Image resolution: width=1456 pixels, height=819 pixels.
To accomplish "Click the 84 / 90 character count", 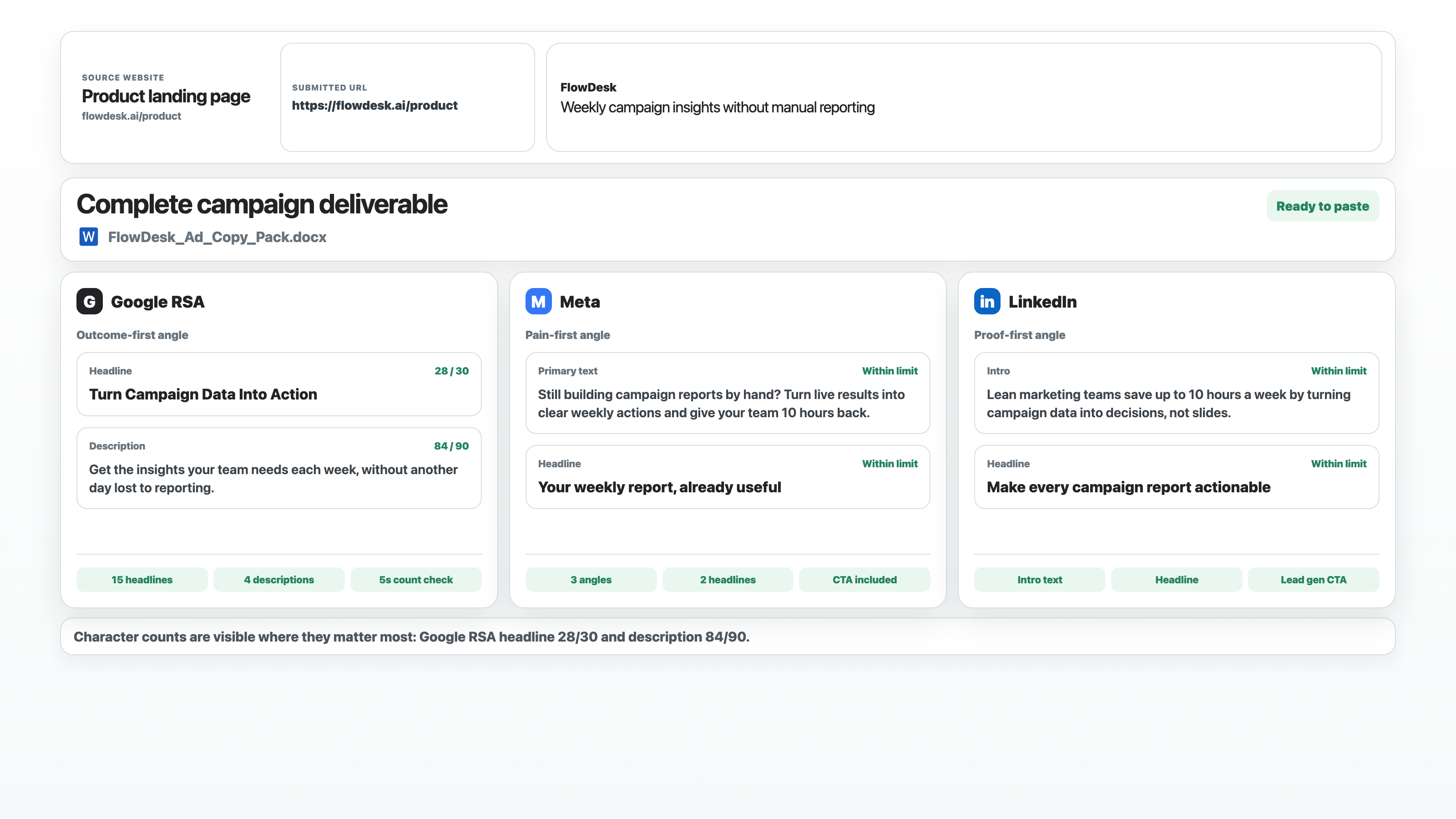I will [451, 446].
